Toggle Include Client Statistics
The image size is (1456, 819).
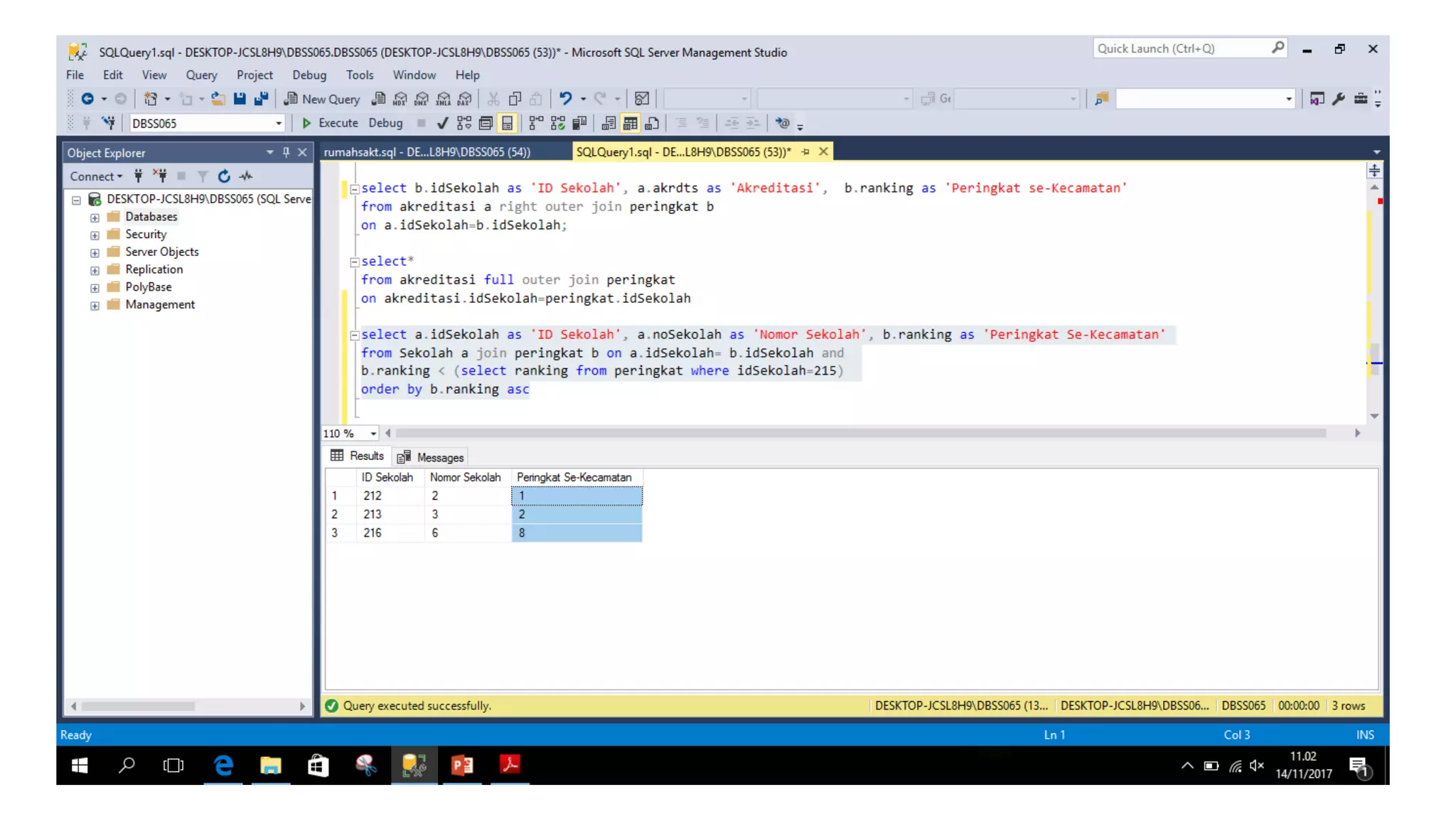(579, 123)
